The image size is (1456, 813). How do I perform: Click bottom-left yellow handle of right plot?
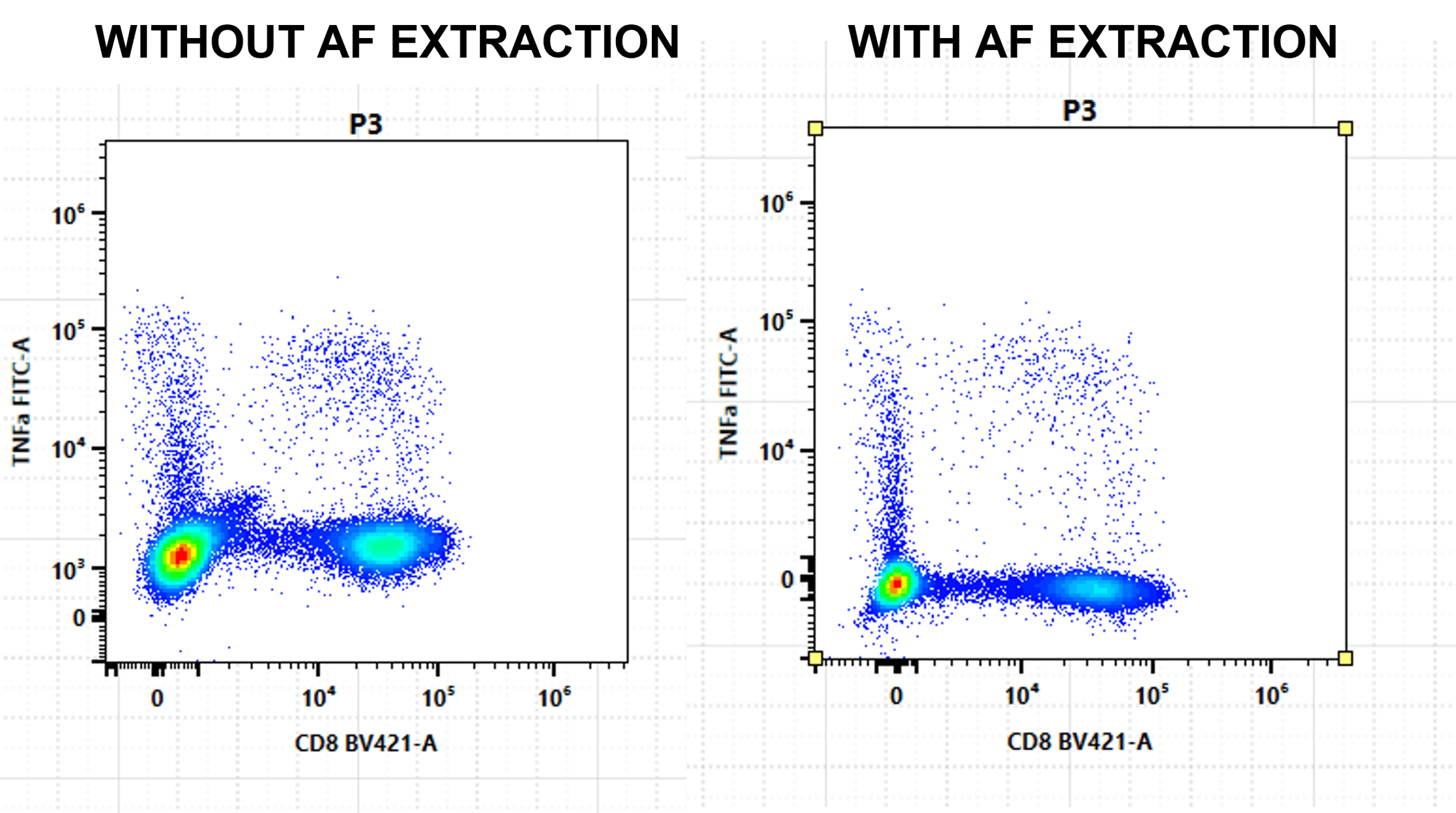click(815, 658)
